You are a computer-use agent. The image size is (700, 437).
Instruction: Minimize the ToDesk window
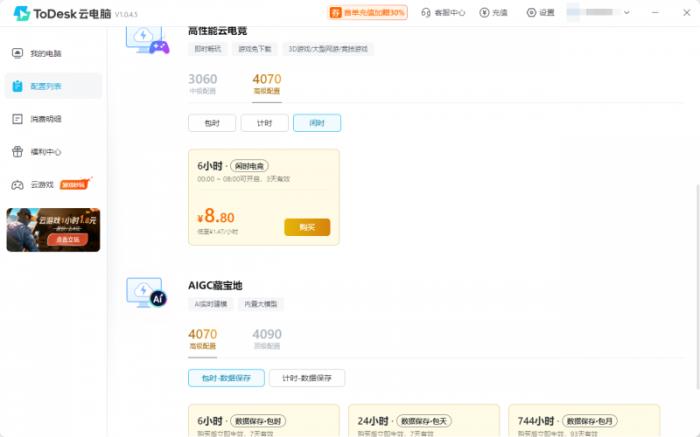point(655,12)
